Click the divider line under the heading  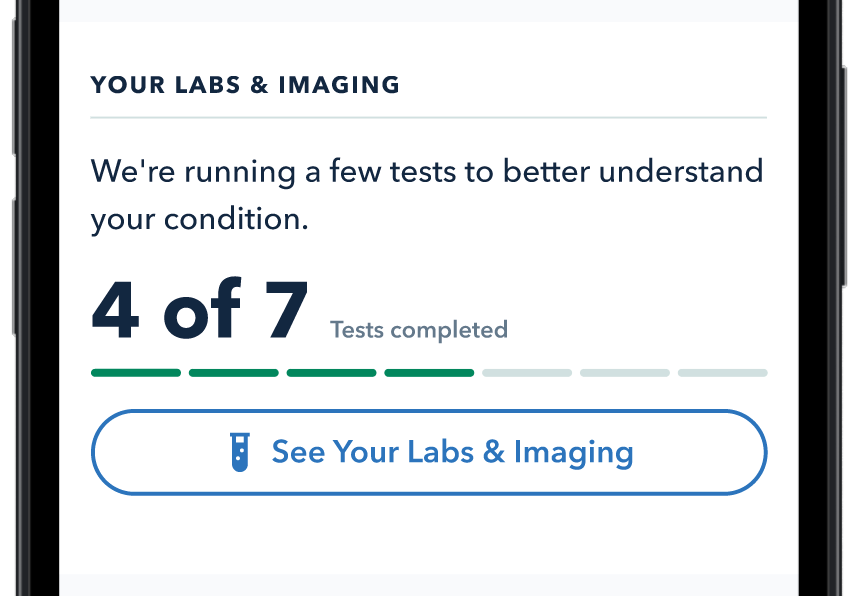coord(429,118)
